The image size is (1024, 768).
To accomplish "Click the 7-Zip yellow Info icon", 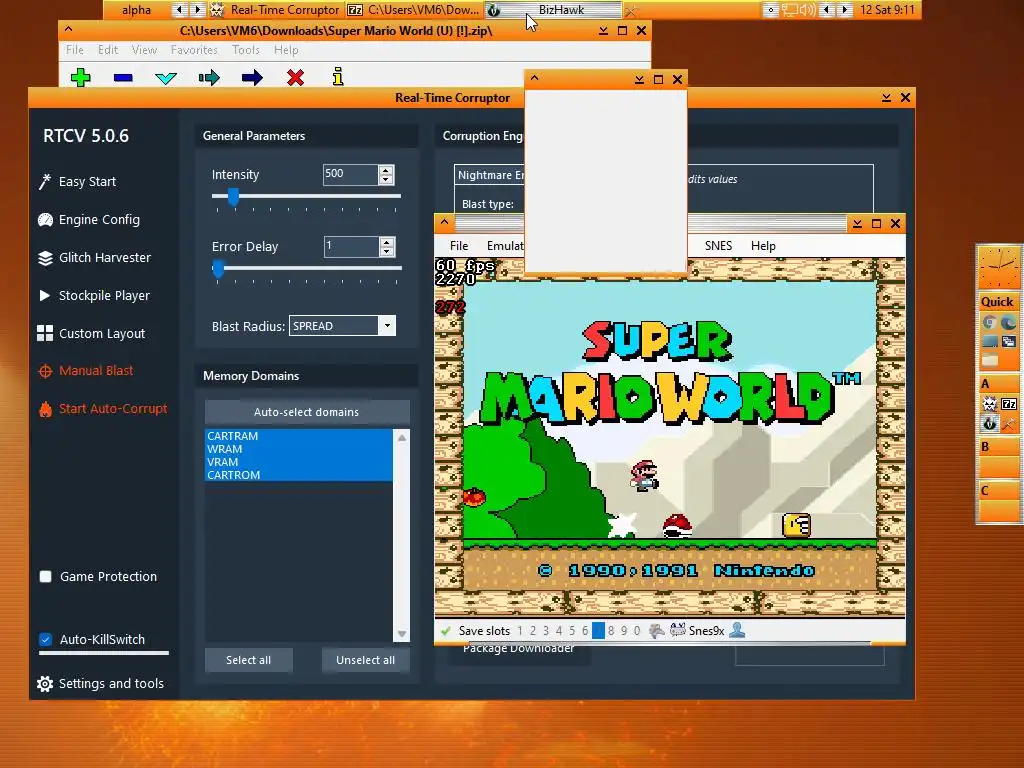I will (x=338, y=76).
